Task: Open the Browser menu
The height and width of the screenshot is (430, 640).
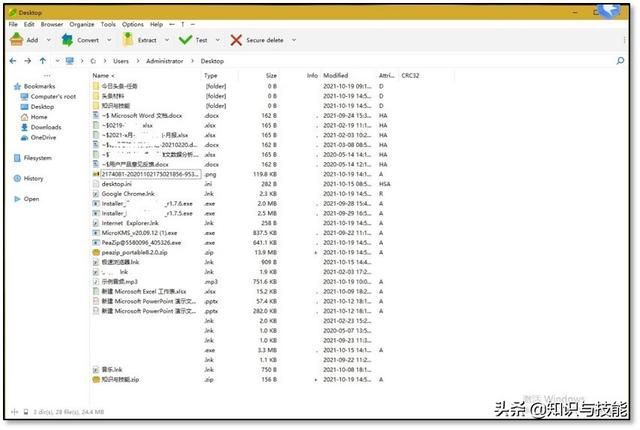Action: tap(51, 23)
